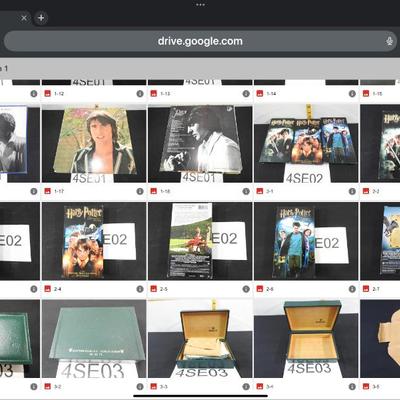Image resolution: width=400 pixels, height=400 pixels.
Task: Show info for file 2-5
Action: [x=246, y=289]
